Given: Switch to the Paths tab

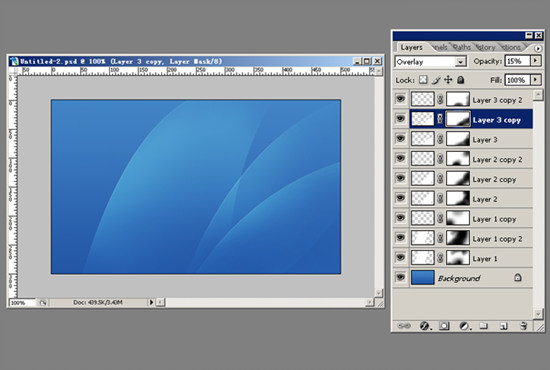Looking at the screenshot, I should pos(462,47).
